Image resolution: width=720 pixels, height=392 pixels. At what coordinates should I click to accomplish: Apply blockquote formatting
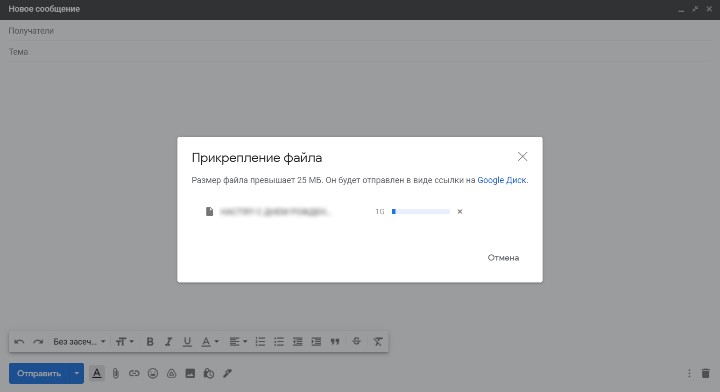pyautogui.click(x=335, y=342)
